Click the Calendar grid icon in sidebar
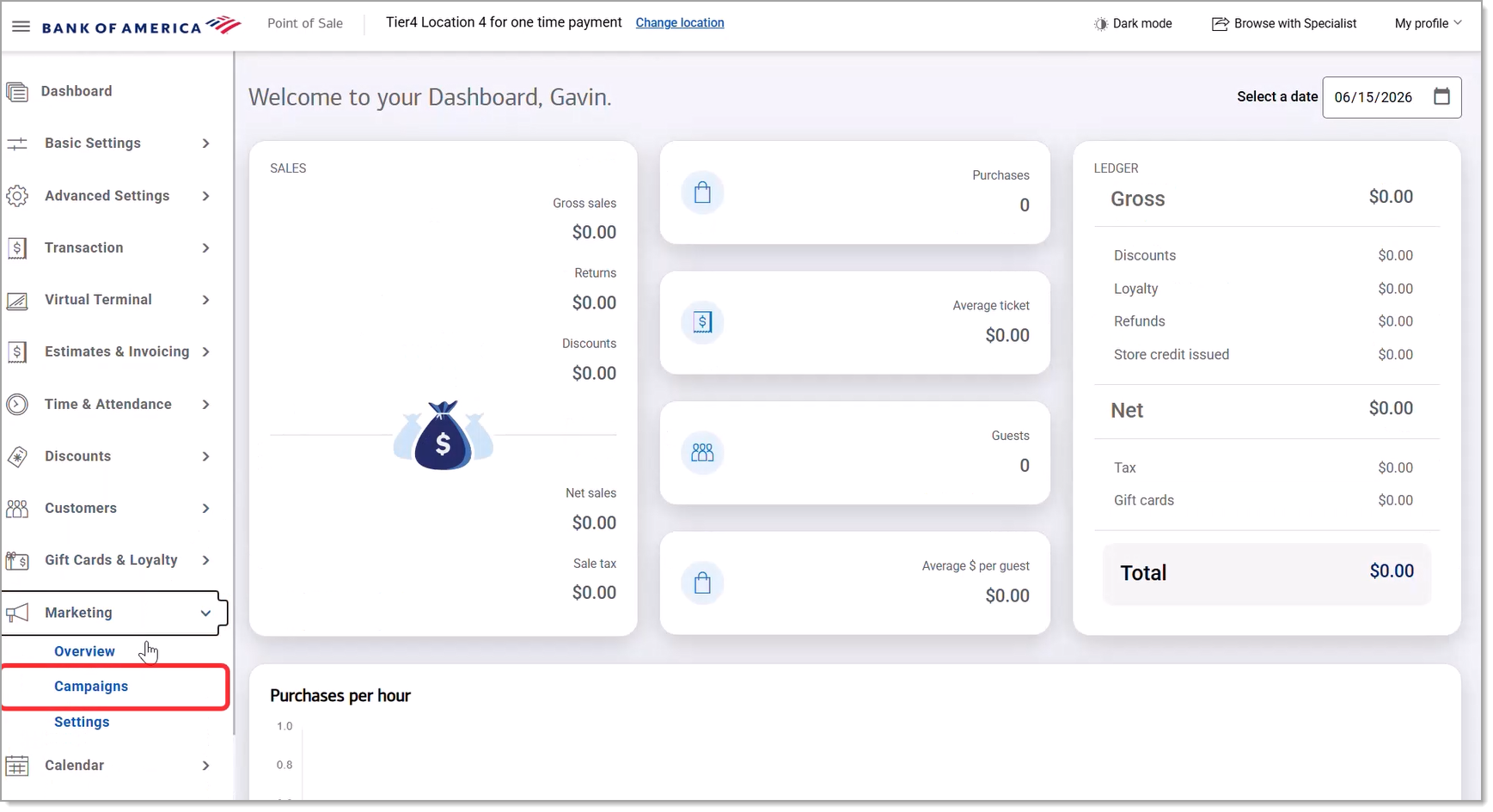The image size is (1493, 812). [17, 766]
